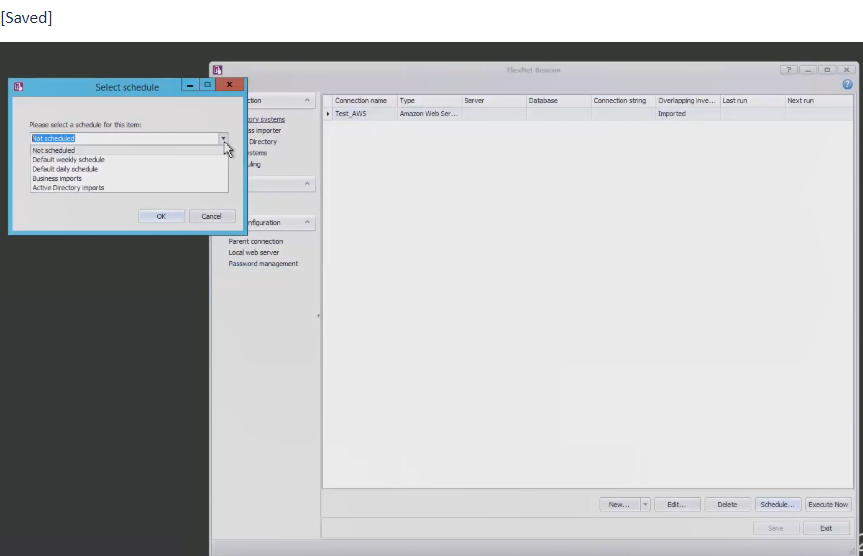Open Parent connection in the sidebar
This screenshot has width=863, height=556.
[255, 242]
